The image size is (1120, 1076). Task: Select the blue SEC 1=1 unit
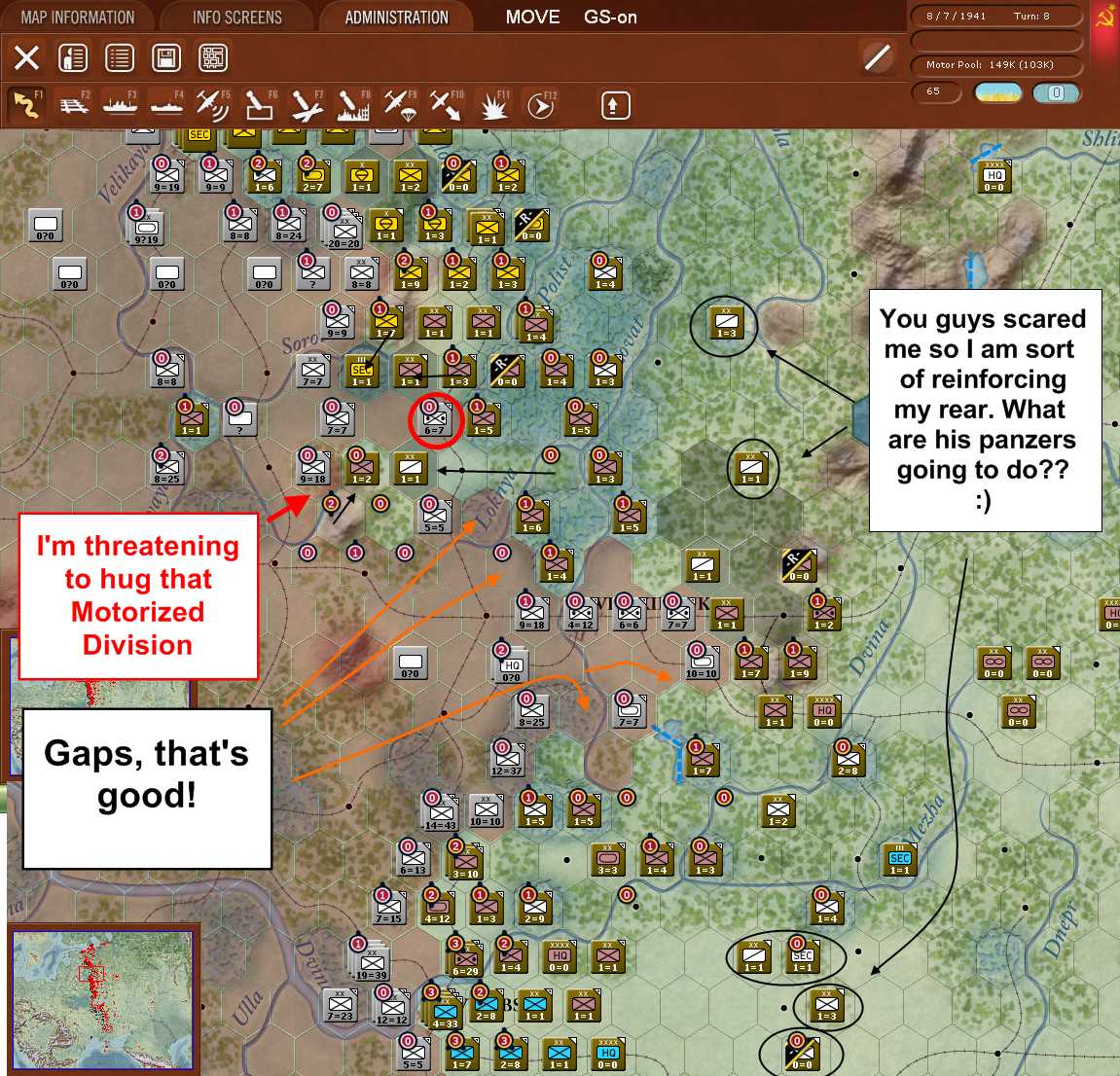(x=899, y=859)
